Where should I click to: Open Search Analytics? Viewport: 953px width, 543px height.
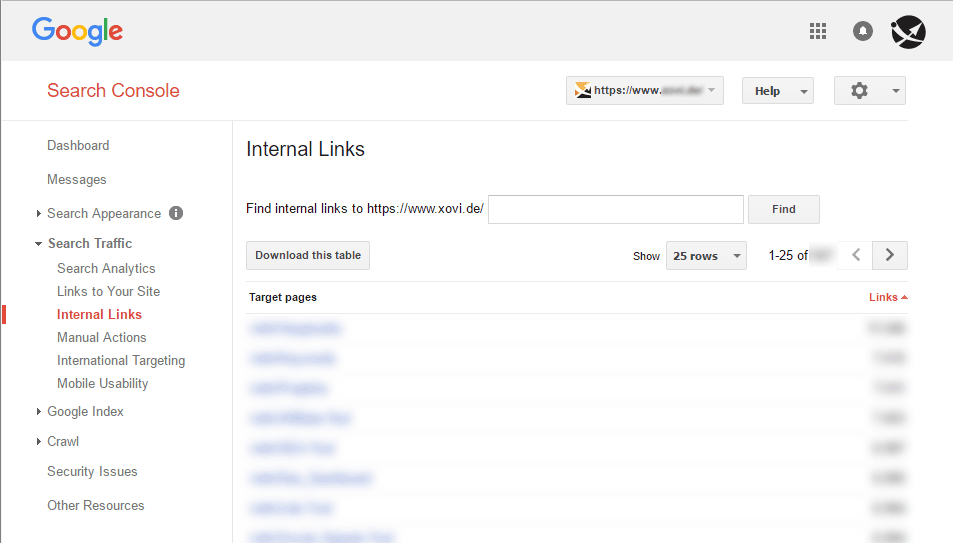point(106,268)
